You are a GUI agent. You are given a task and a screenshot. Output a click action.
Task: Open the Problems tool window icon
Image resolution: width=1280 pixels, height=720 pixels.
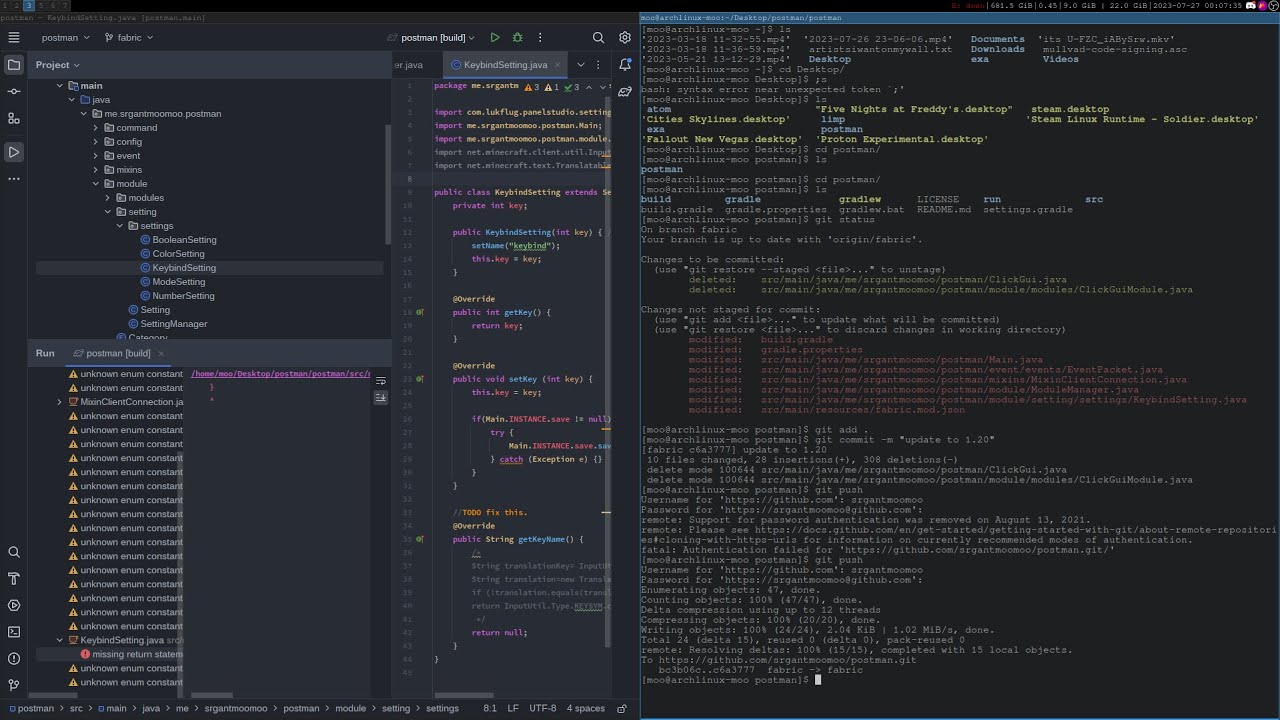14,658
